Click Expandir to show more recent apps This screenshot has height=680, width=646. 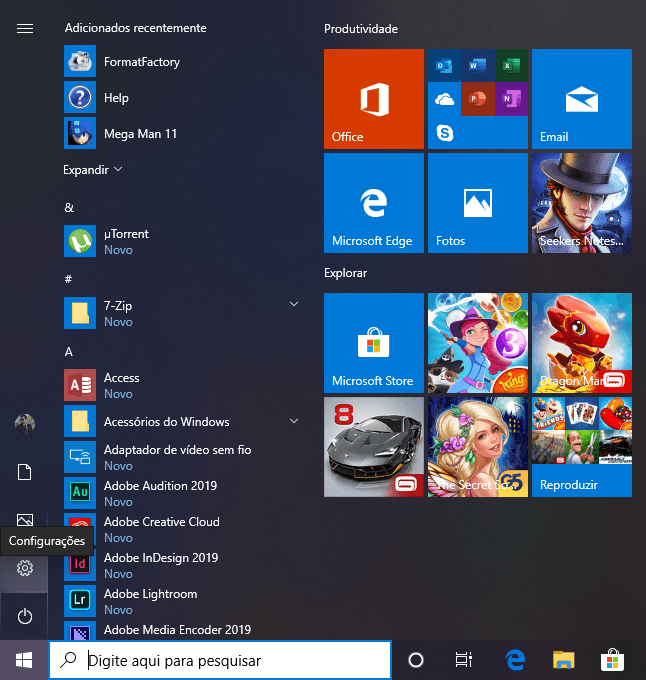click(x=93, y=170)
